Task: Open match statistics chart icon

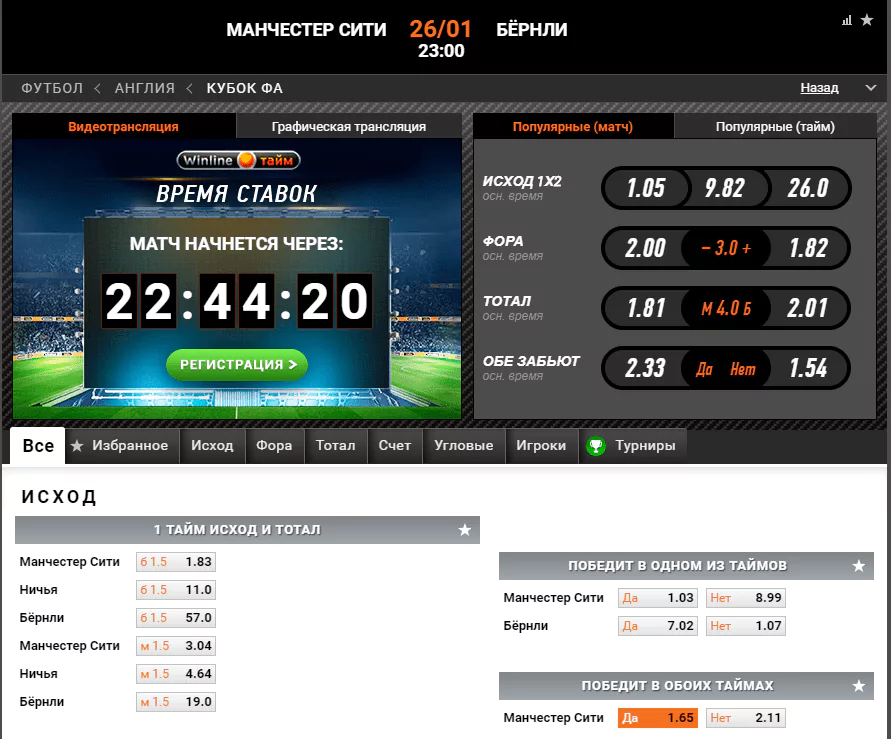Action: (x=847, y=20)
